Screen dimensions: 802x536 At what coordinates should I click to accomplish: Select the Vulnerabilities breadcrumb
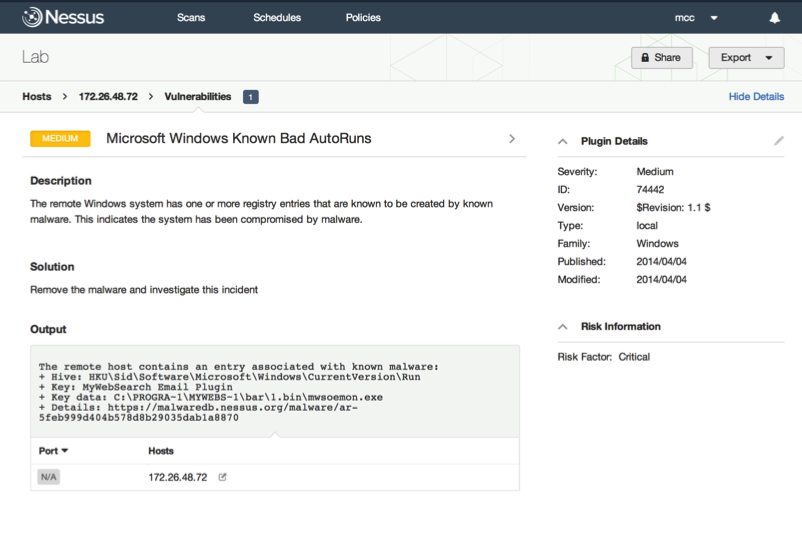tap(197, 96)
